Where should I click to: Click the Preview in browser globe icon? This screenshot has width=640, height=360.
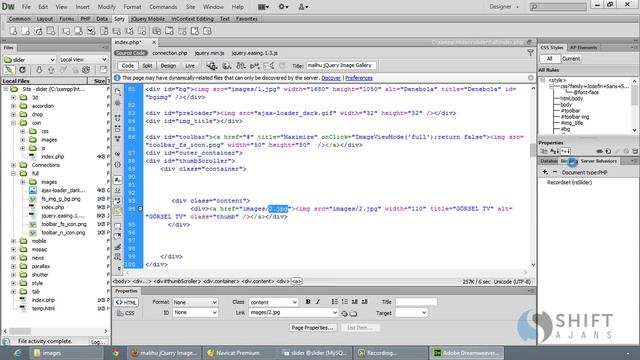tap(227, 66)
